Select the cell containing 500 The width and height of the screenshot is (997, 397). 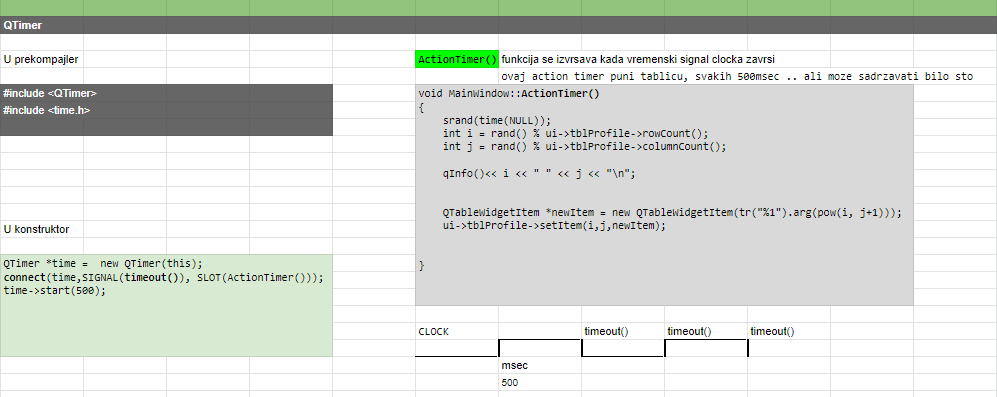(x=540, y=382)
